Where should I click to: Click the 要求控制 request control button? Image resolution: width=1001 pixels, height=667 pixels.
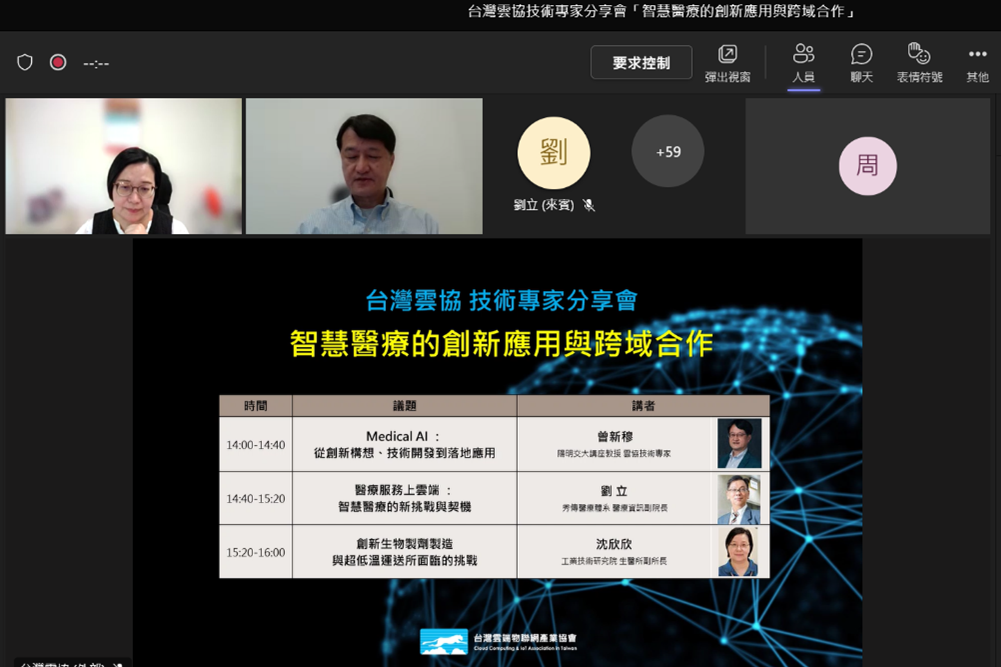(x=642, y=63)
